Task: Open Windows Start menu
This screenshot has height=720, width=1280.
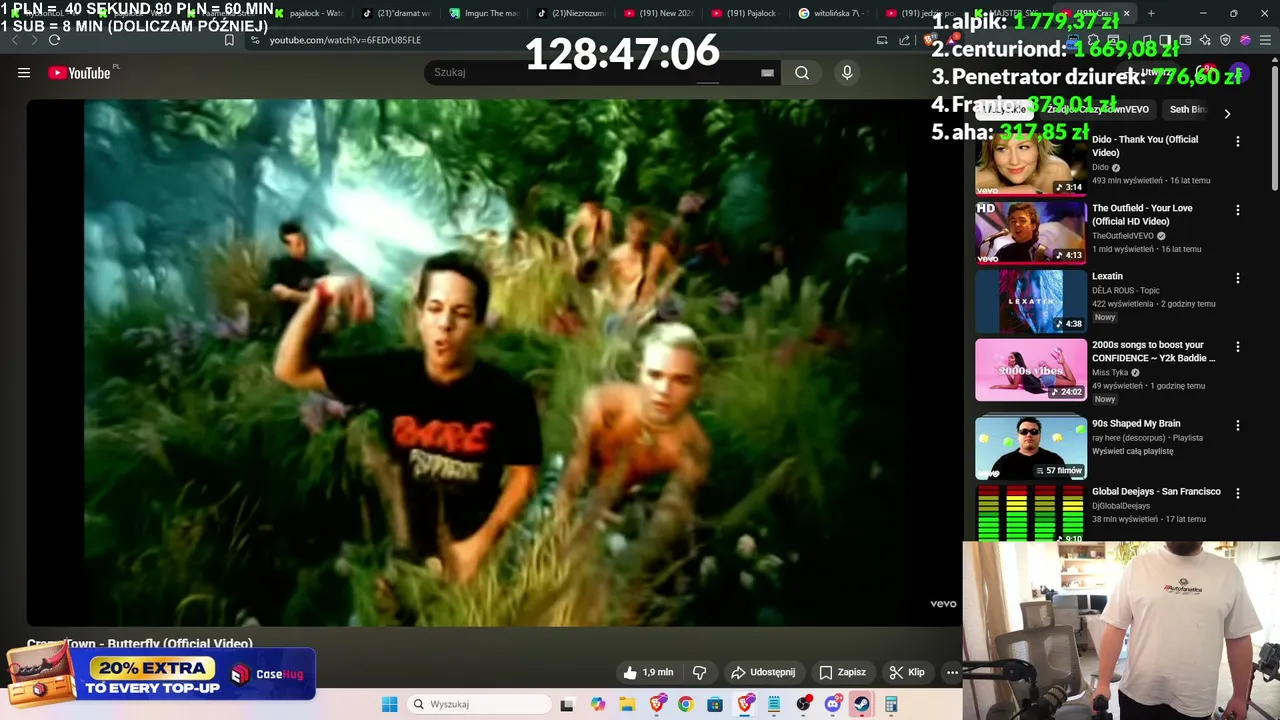Action: pyautogui.click(x=389, y=704)
